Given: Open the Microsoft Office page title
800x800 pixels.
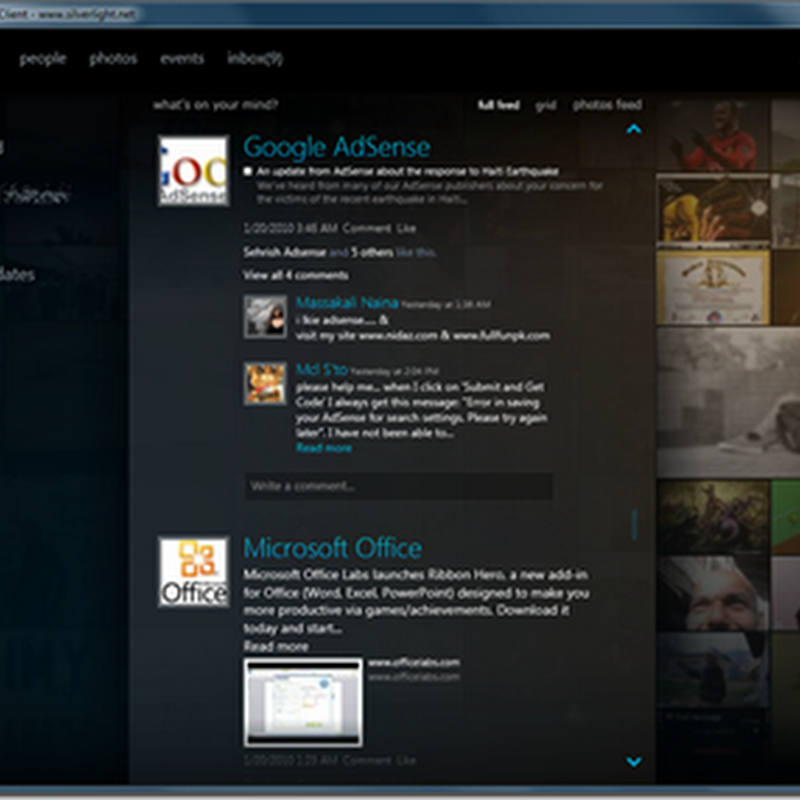Looking at the screenshot, I should (x=333, y=548).
